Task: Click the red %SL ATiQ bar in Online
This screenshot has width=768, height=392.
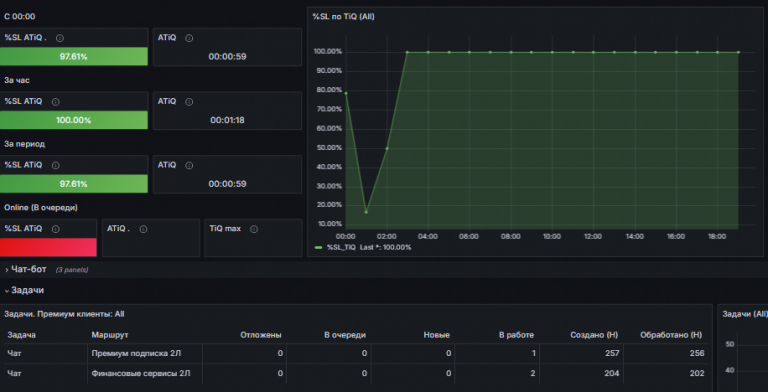Action: (x=48, y=247)
